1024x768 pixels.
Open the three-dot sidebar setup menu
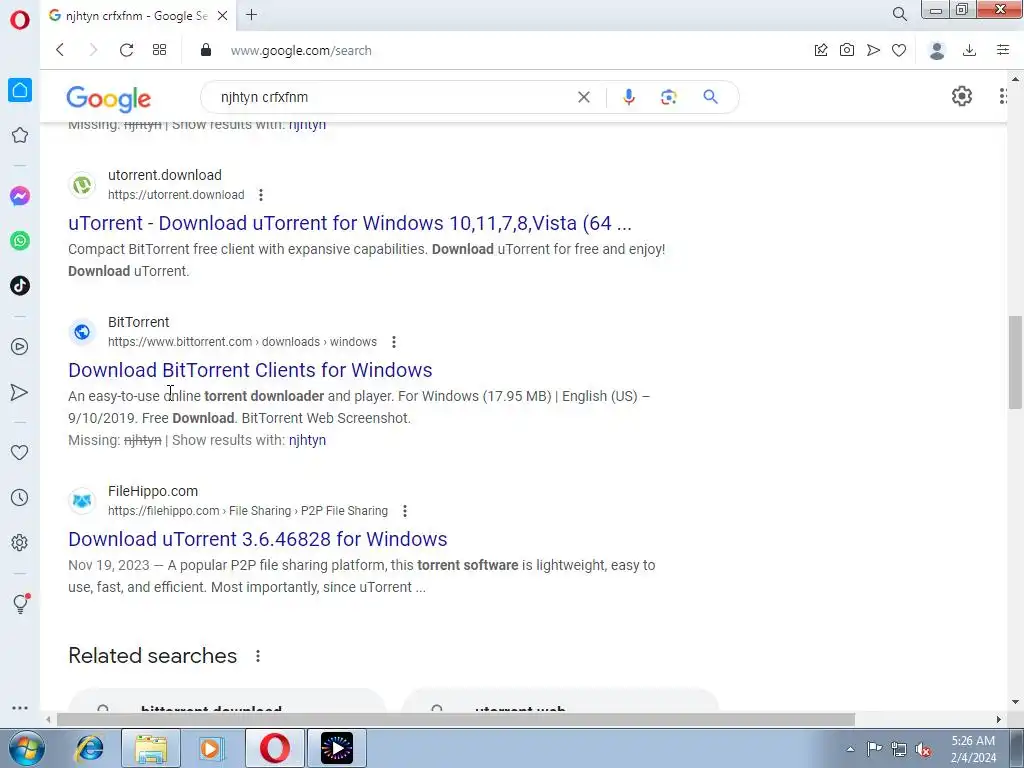tap(20, 708)
